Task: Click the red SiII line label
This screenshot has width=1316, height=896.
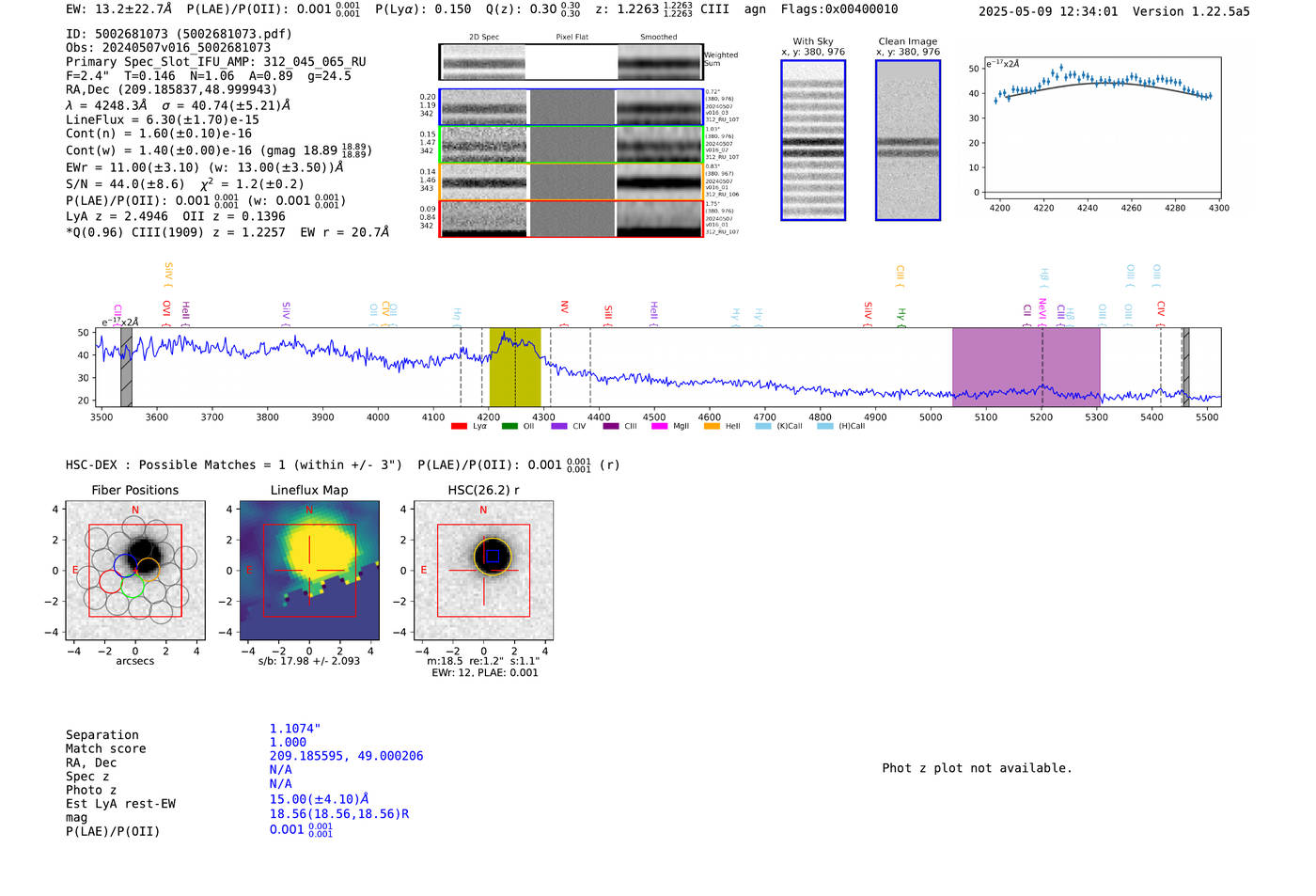Action: pyautogui.click(x=608, y=312)
